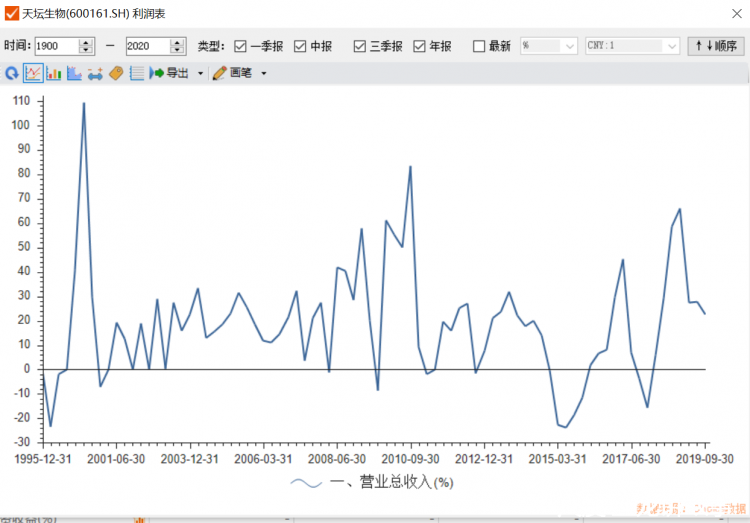Toggle the 一季报 checkbox
The height and width of the screenshot is (523, 750).
coord(240,46)
